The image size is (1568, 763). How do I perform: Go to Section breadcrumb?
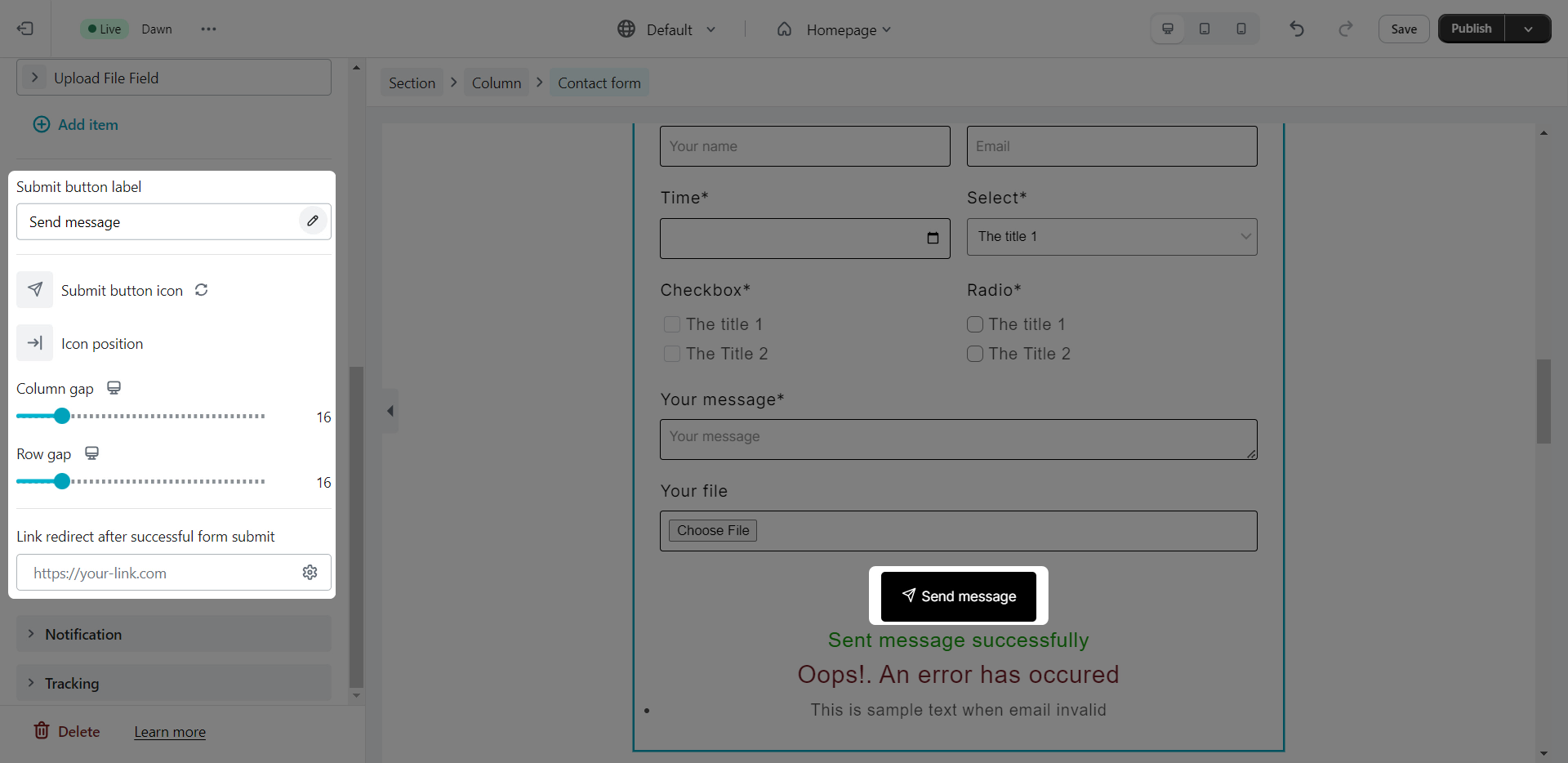pyautogui.click(x=412, y=83)
